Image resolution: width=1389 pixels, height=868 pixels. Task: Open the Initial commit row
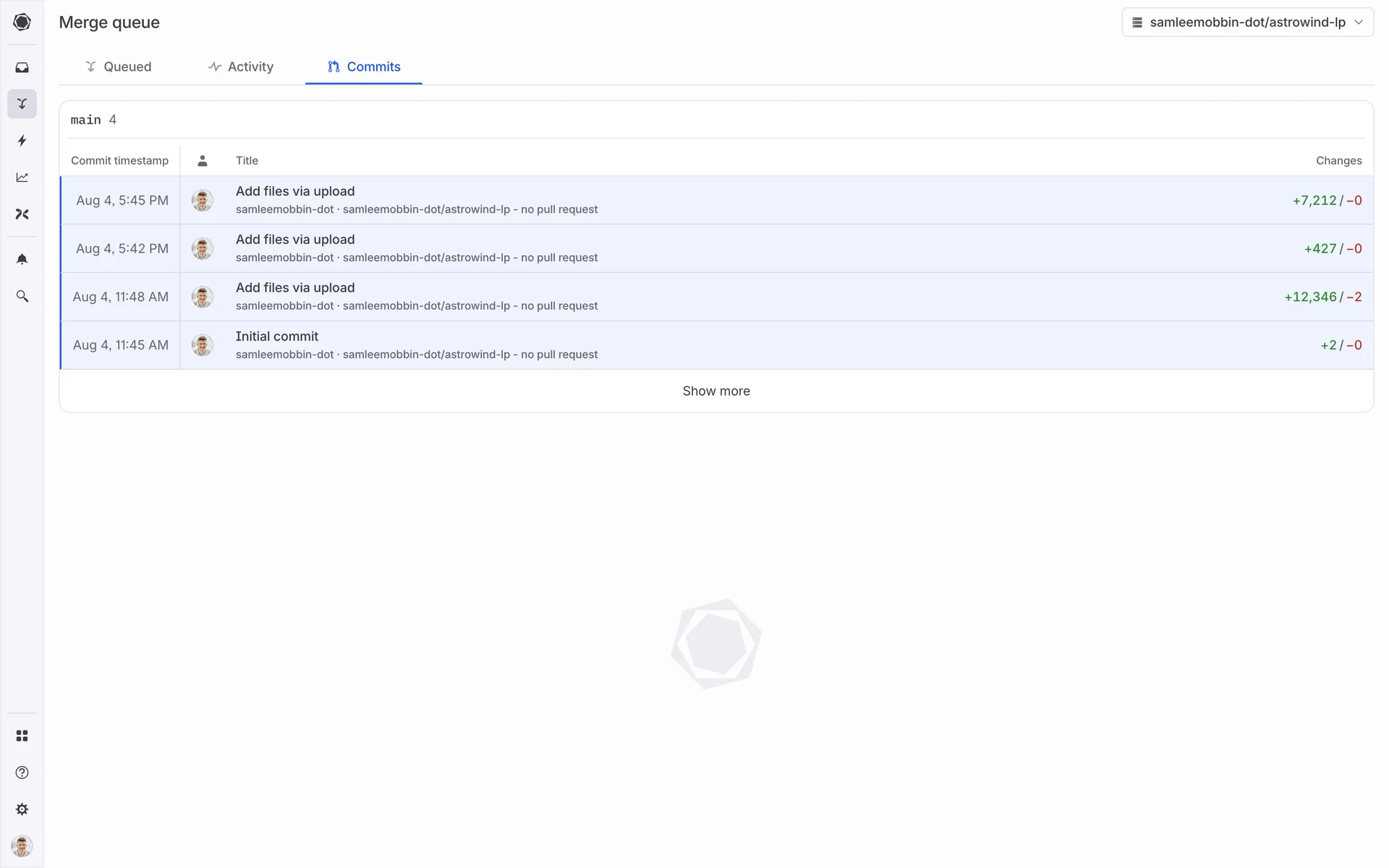click(277, 336)
